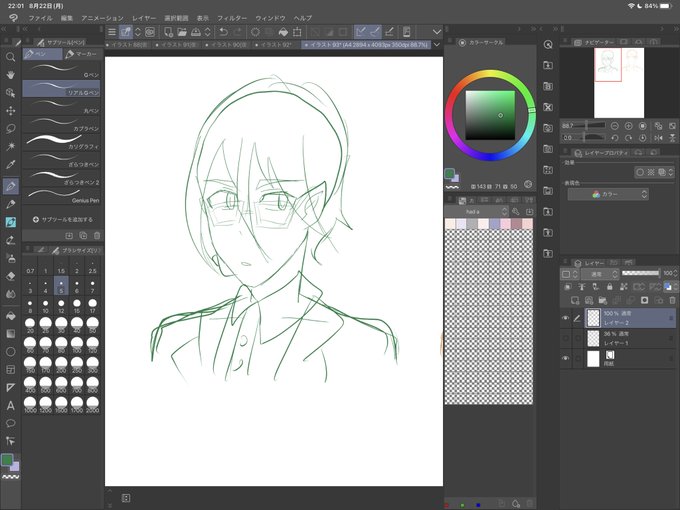Rotate canvas left in navigator
This screenshot has width=680, height=510.
615,138
